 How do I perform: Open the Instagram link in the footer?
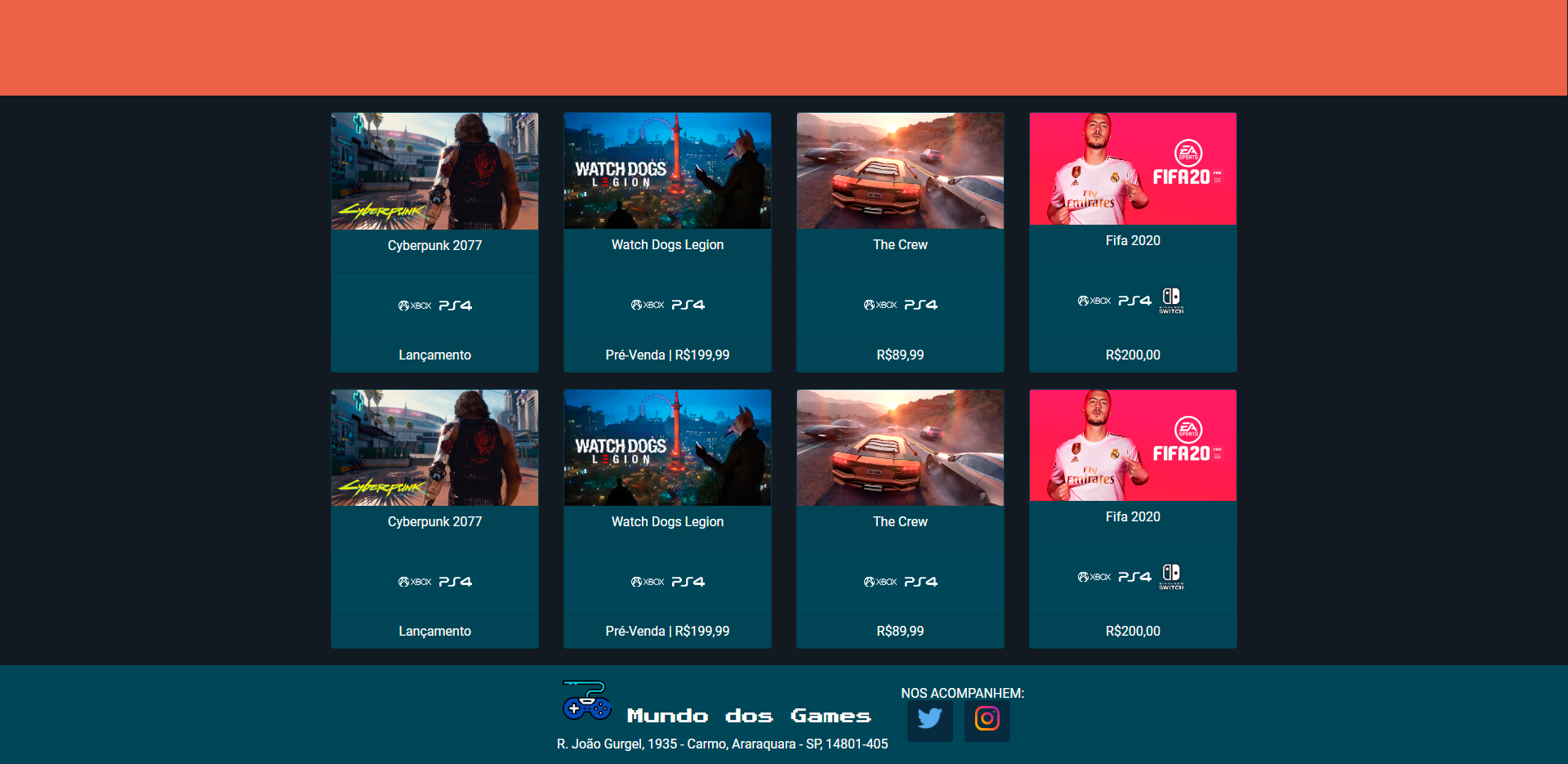tap(987, 720)
